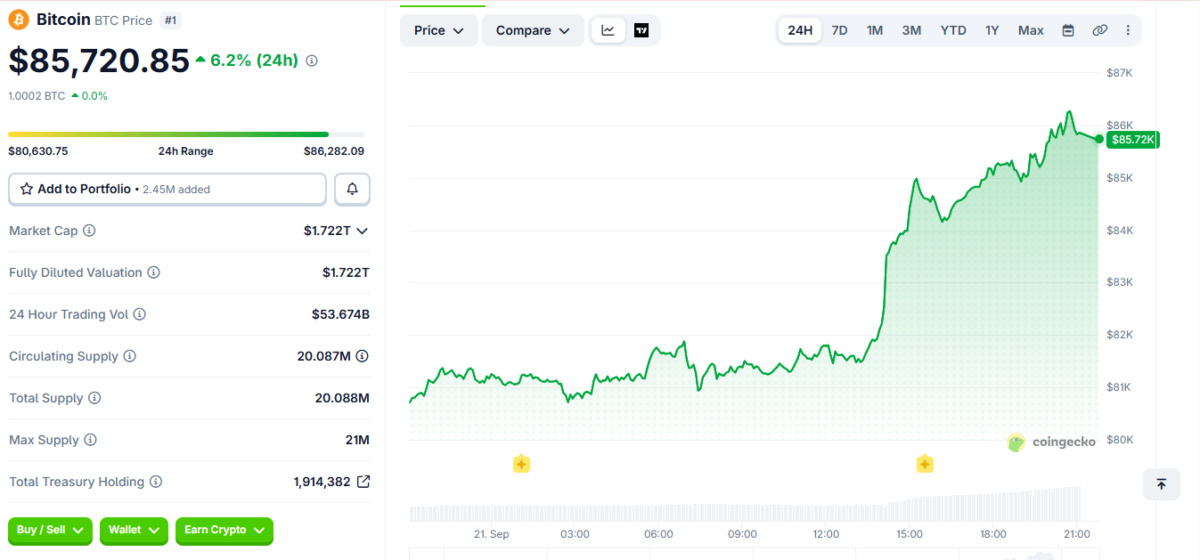The image size is (1200, 560).
Task: Open the Earn Crypto dropdown
Action: [224, 530]
